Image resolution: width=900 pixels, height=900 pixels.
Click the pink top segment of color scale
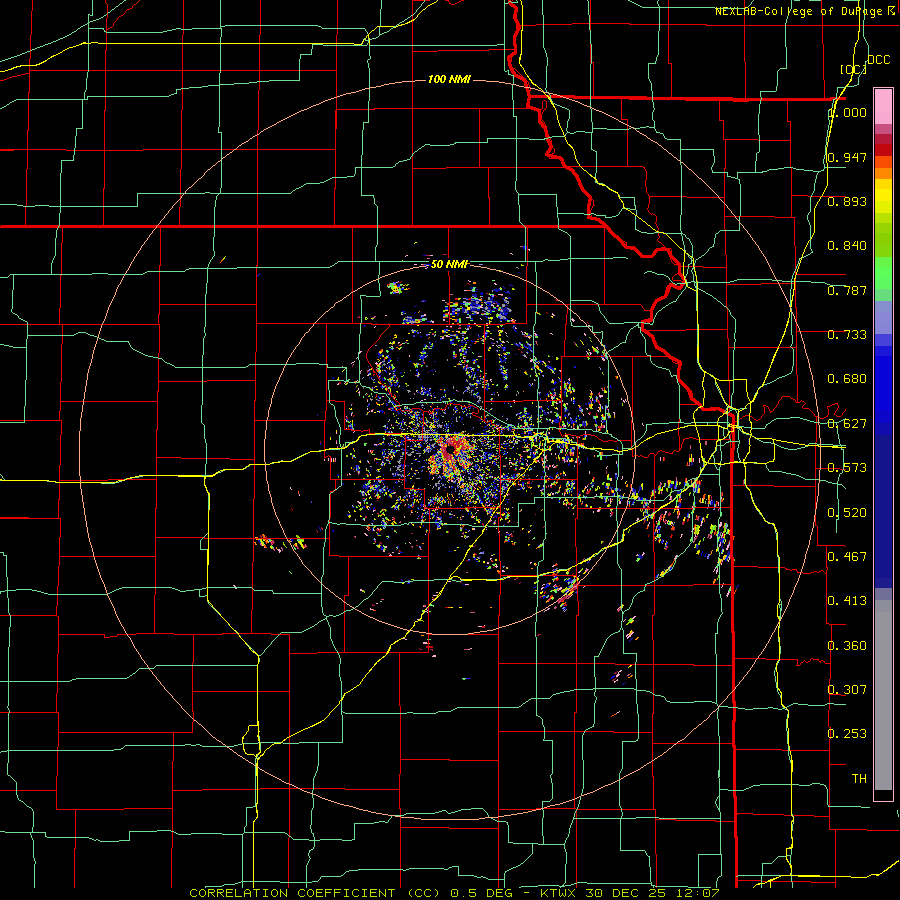click(x=883, y=106)
